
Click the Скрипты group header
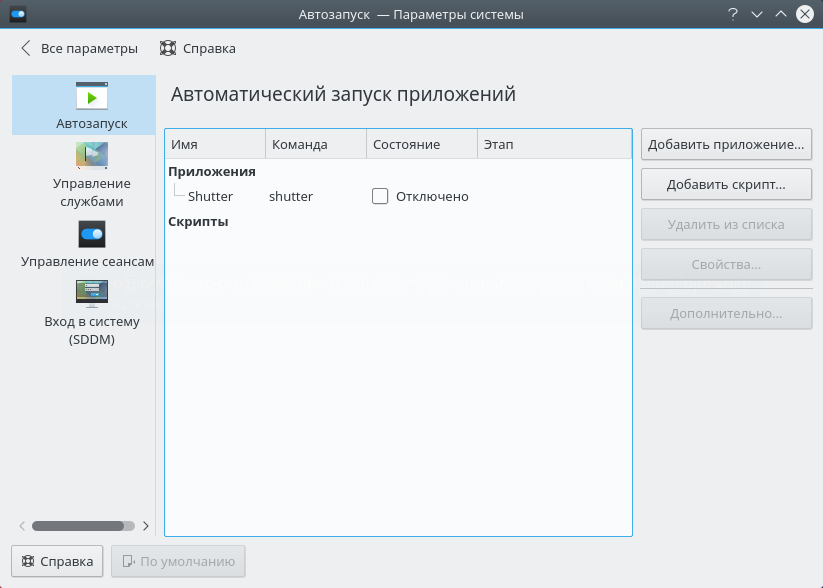[x=198, y=222]
